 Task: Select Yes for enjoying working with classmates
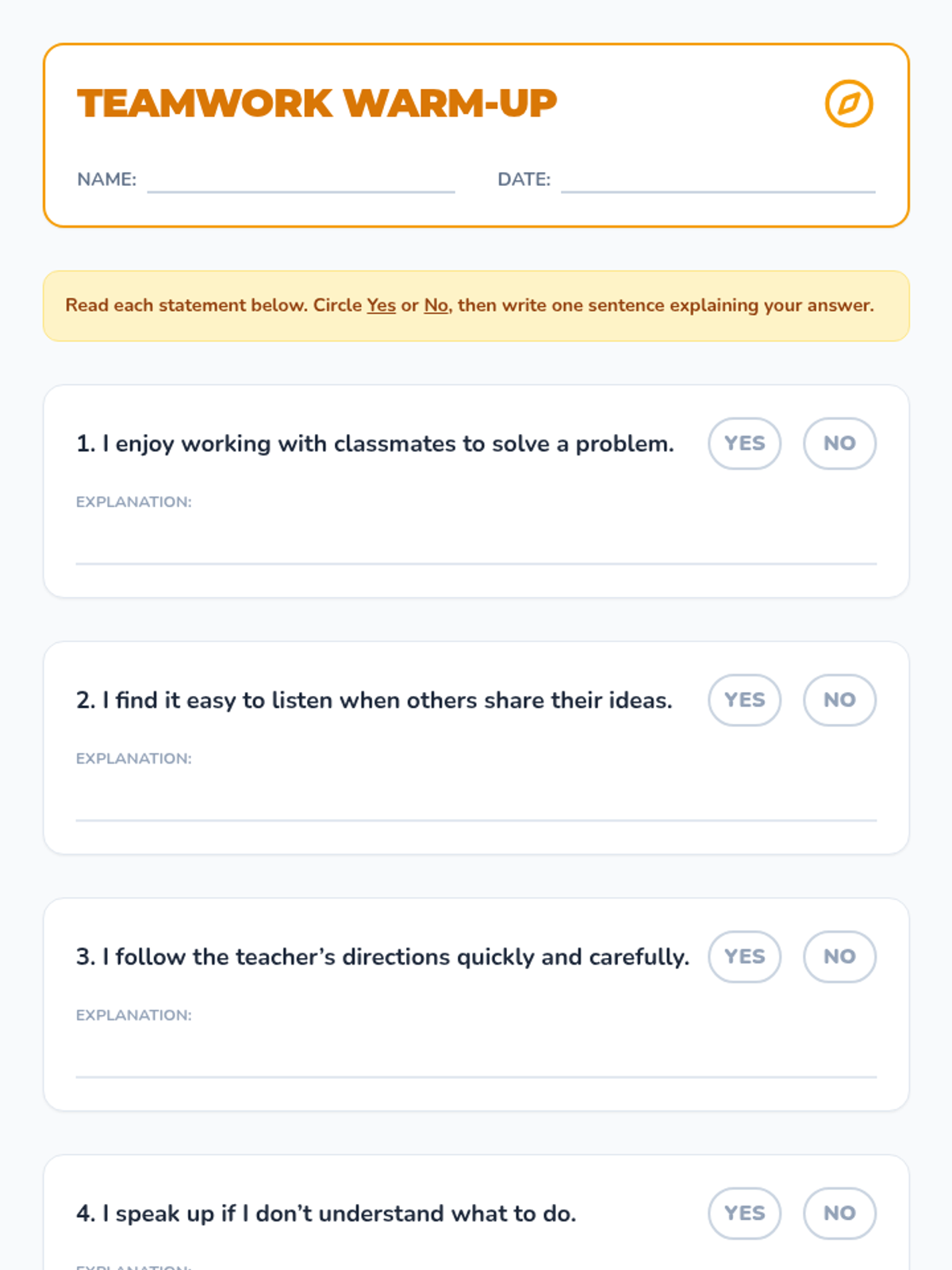tap(744, 444)
